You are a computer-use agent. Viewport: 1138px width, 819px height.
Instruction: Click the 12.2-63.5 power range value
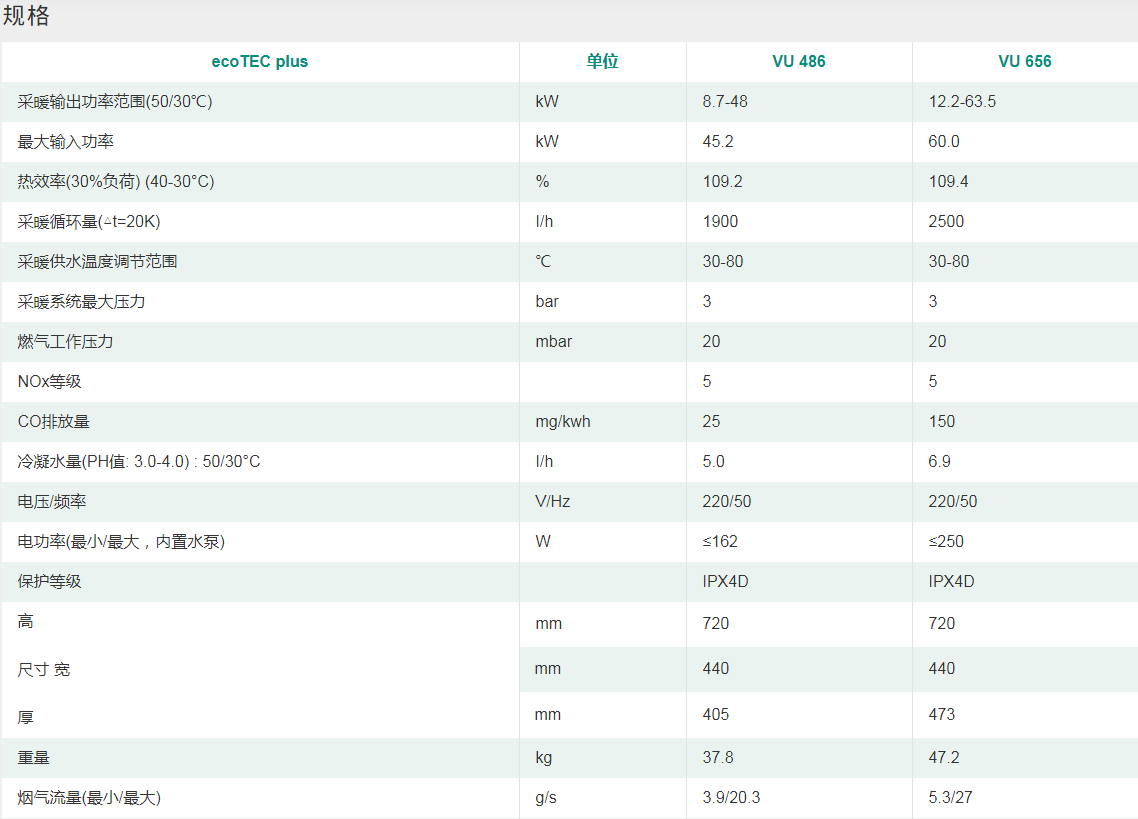tap(962, 102)
